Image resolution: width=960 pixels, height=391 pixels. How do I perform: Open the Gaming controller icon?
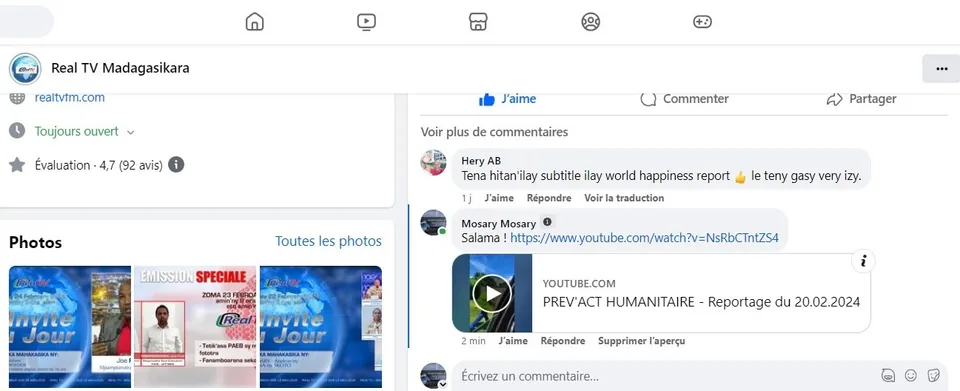pos(702,22)
